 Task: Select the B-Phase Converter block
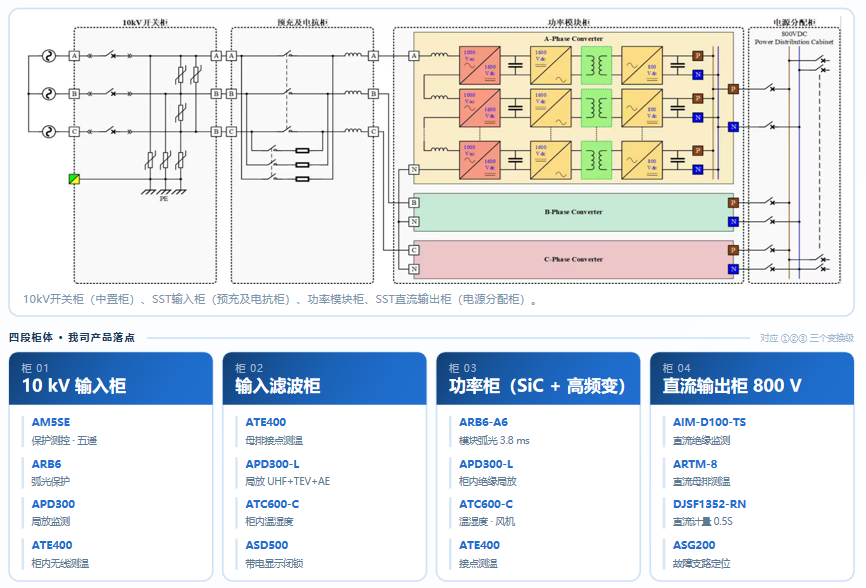click(x=573, y=212)
